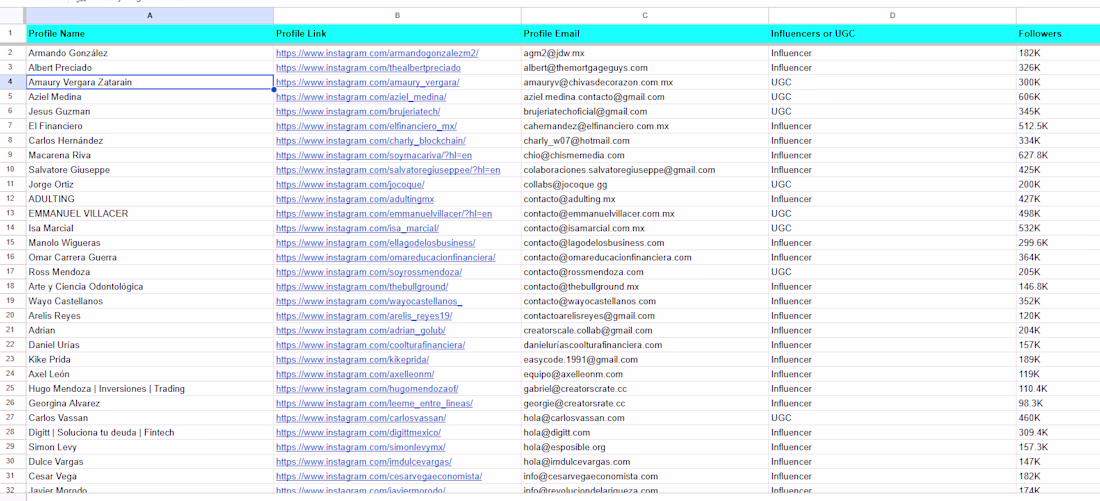Open the simonlevymx Instagram link

tap(361, 447)
